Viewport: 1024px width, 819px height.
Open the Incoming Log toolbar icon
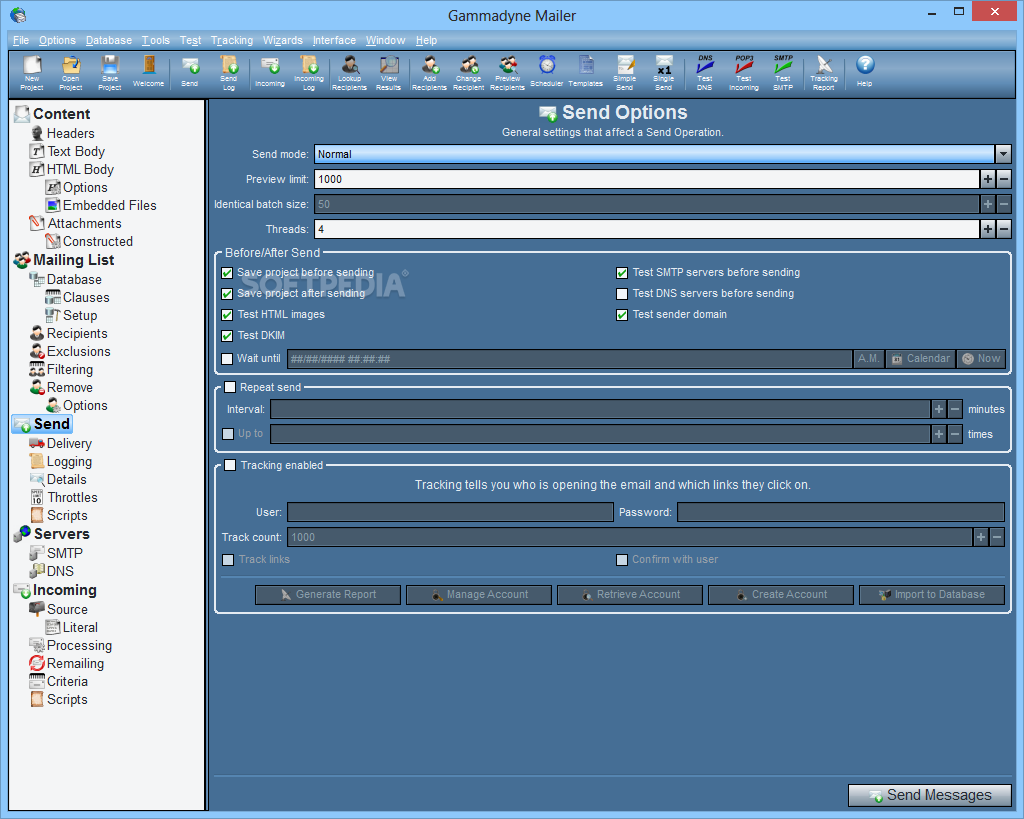pyautogui.click(x=309, y=73)
